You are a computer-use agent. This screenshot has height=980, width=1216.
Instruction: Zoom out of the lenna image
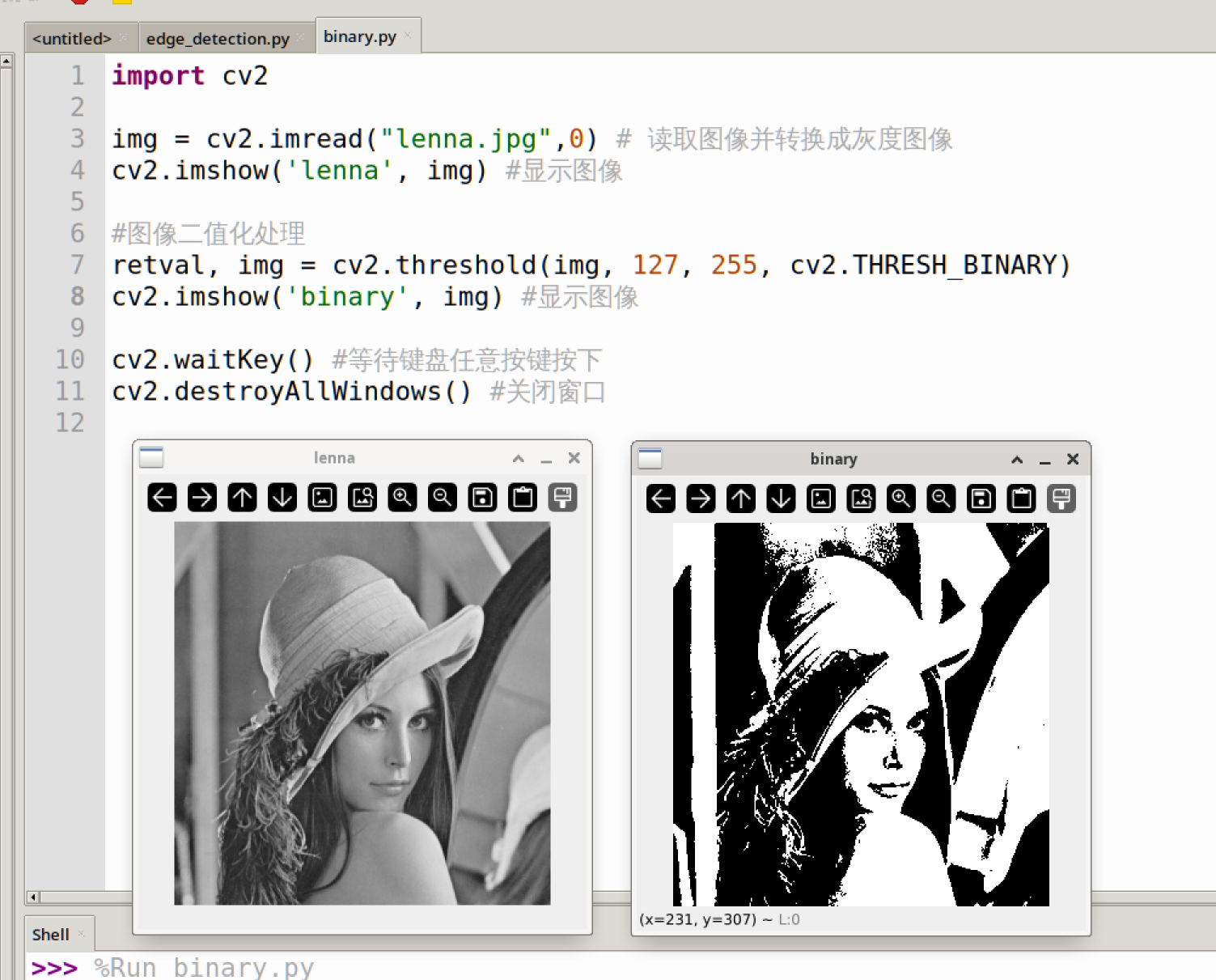point(443,497)
